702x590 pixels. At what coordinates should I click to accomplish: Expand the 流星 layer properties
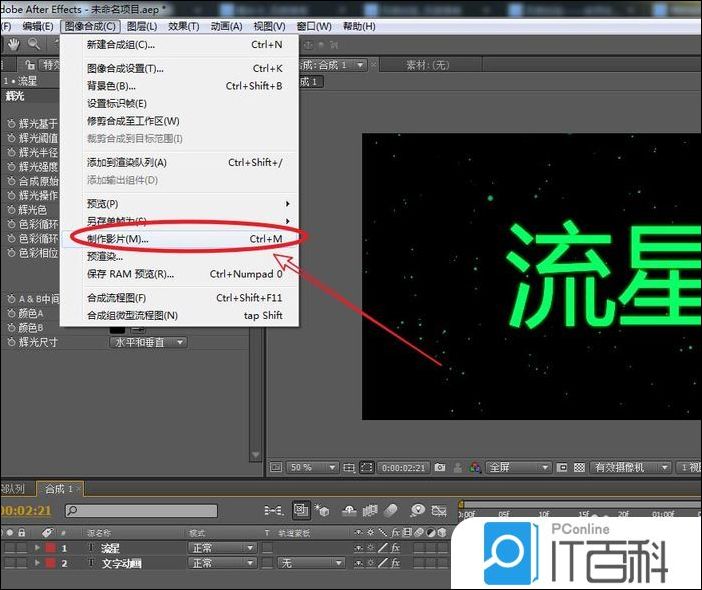(x=38, y=547)
